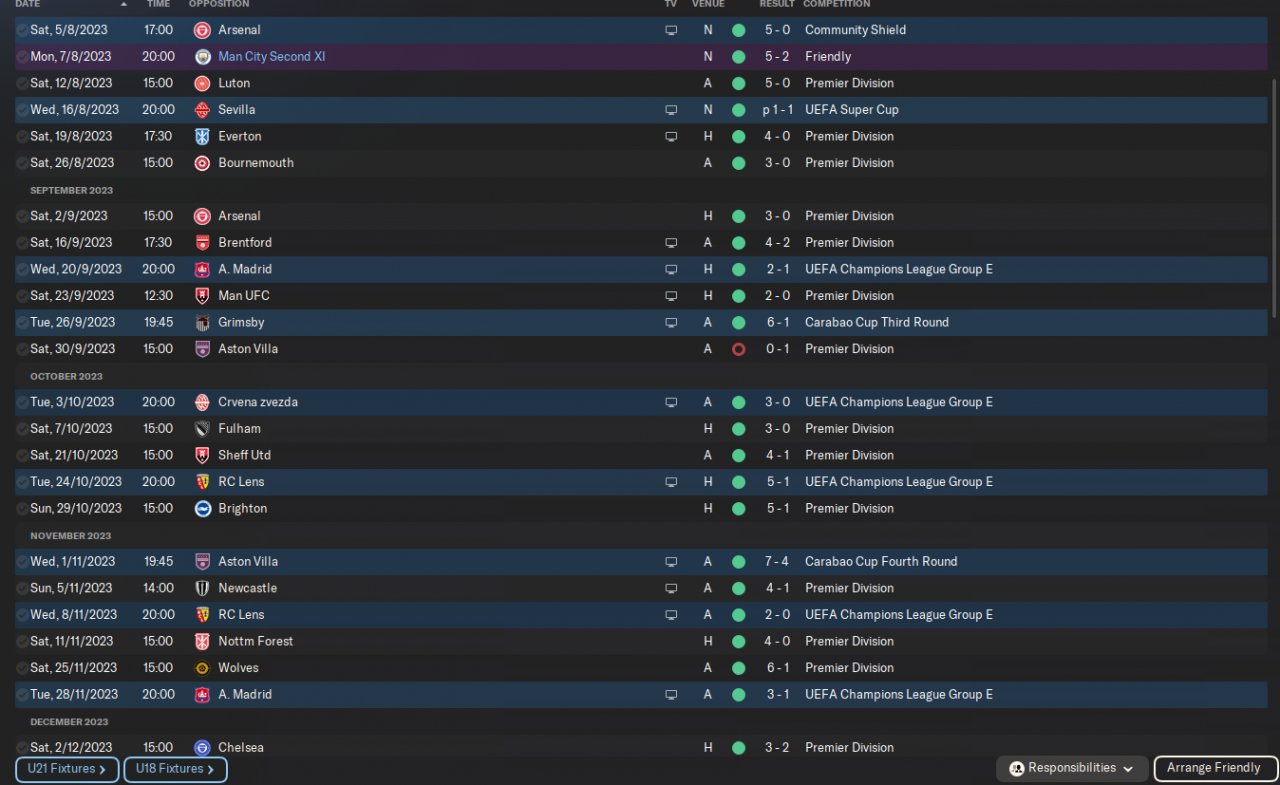This screenshot has height=785, width=1280.
Task: Click the Sevilla club badge icon
Action: [x=202, y=110]
